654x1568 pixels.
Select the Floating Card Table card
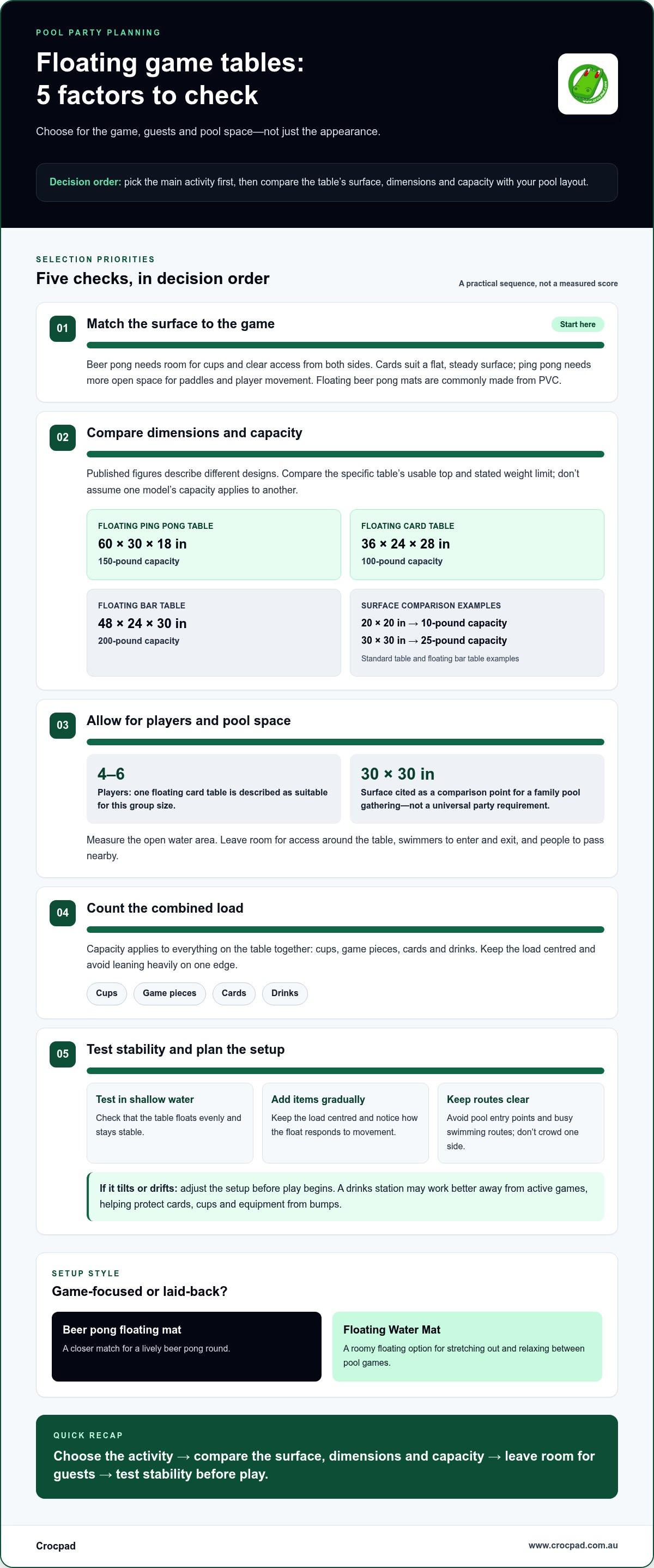[x=477, y=545]
